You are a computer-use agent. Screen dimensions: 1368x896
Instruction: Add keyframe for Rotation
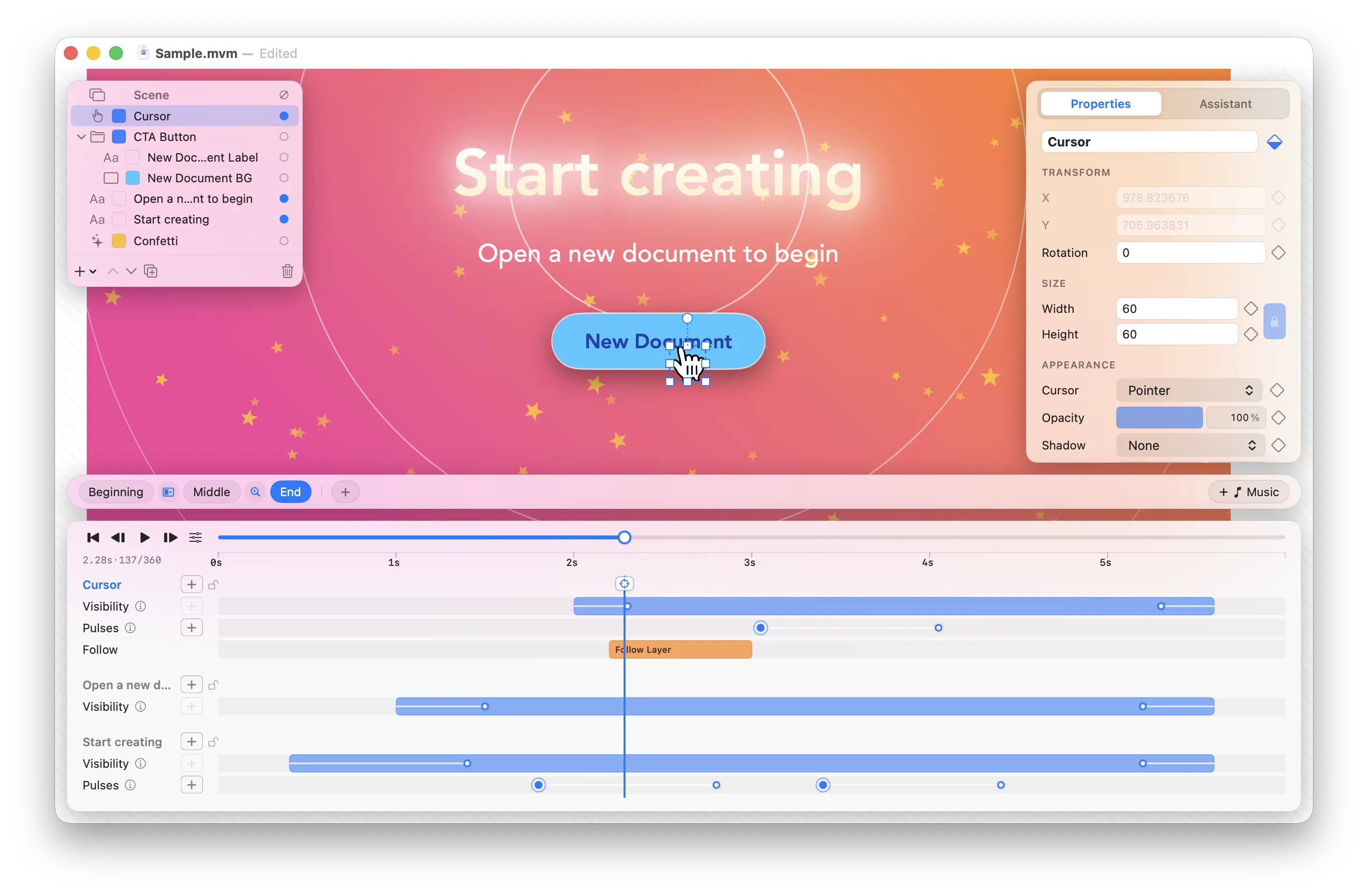click(x=1279, y=253)
